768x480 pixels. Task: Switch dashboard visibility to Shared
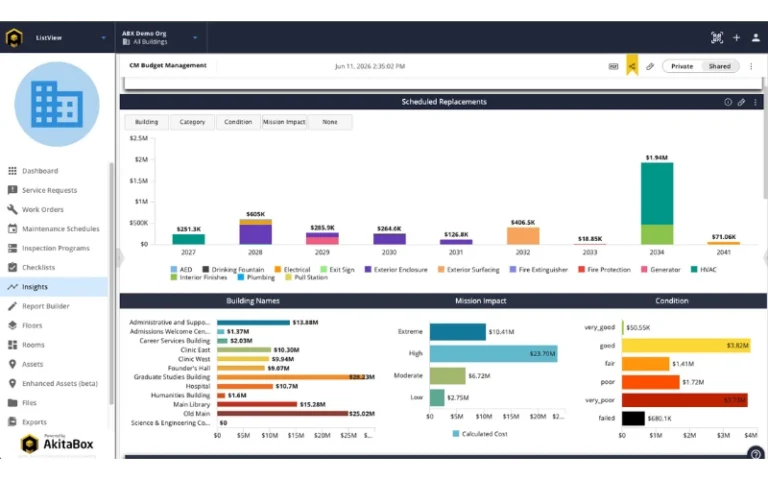click(x=720, y=66)
